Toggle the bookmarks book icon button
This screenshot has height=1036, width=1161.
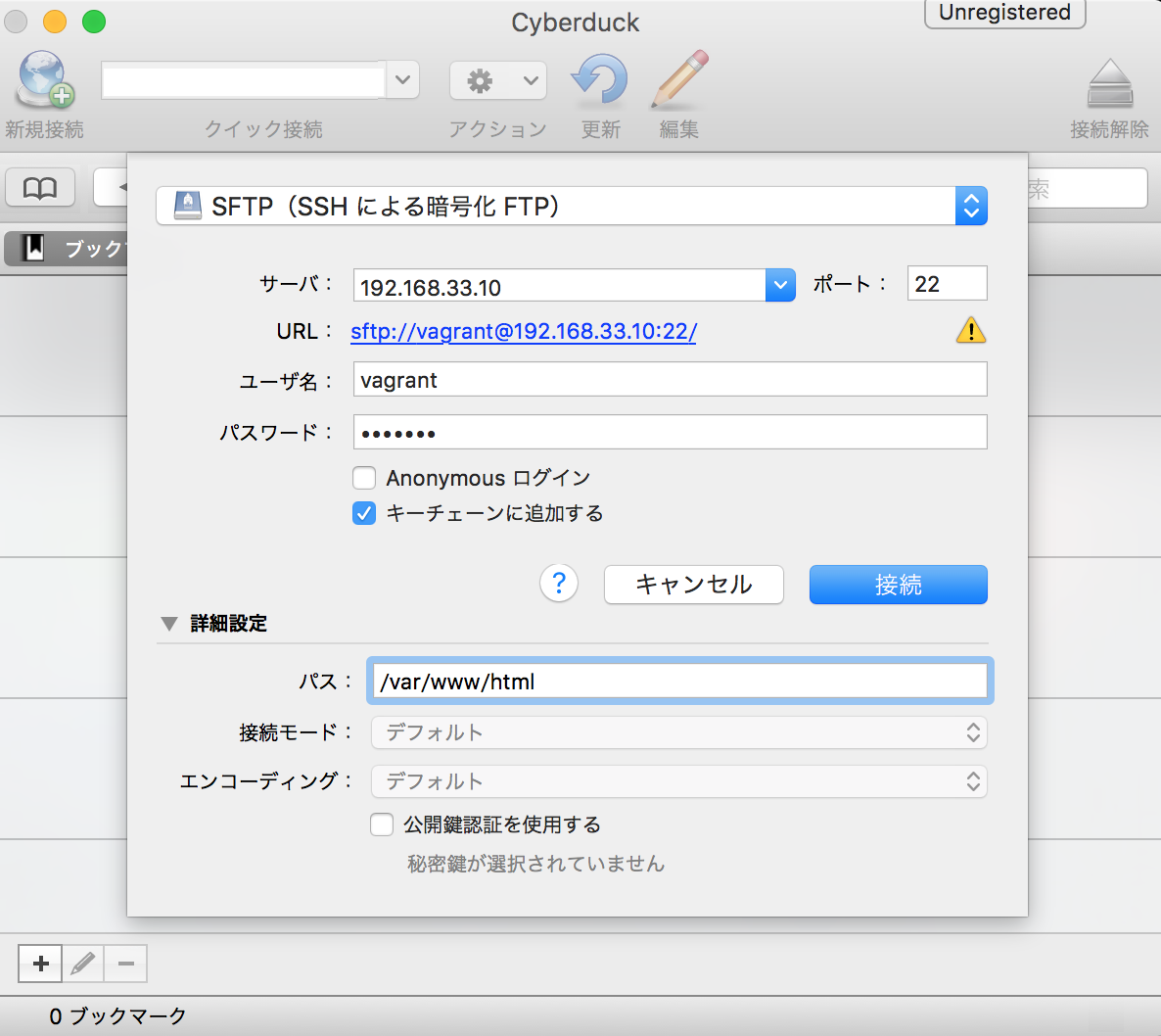point(40,187)
